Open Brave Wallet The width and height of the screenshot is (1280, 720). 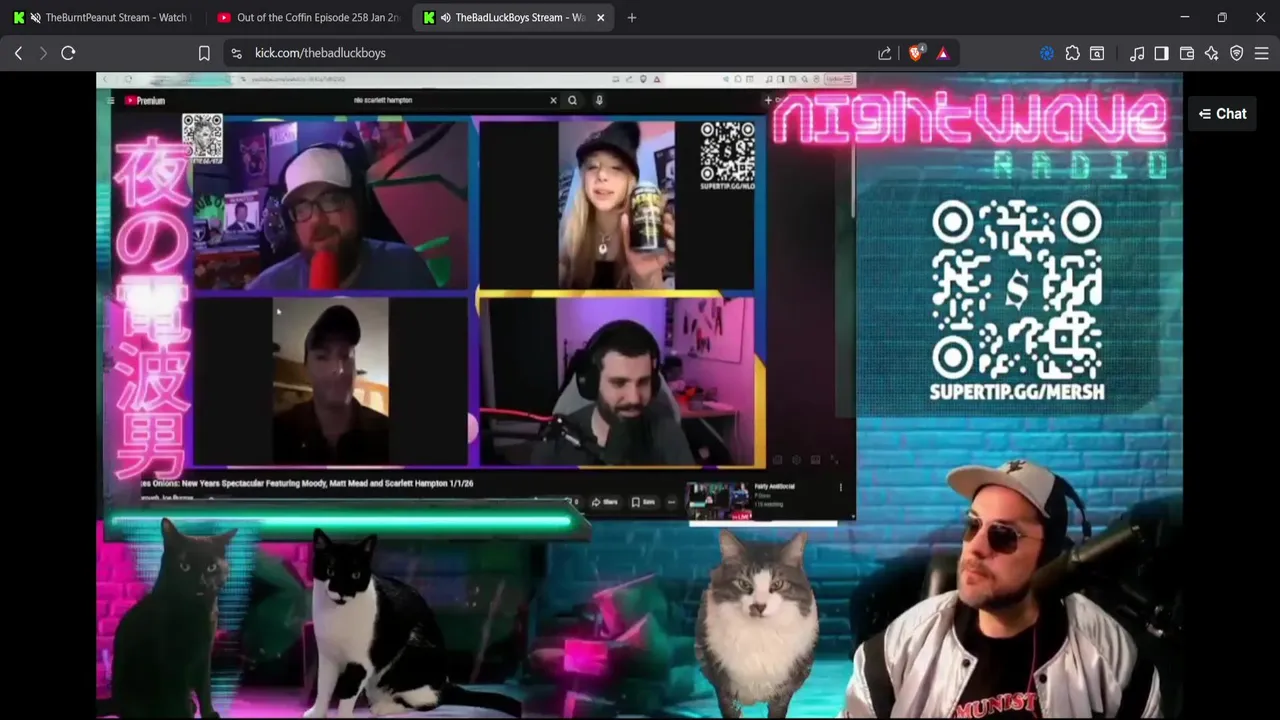point(1187,53)
